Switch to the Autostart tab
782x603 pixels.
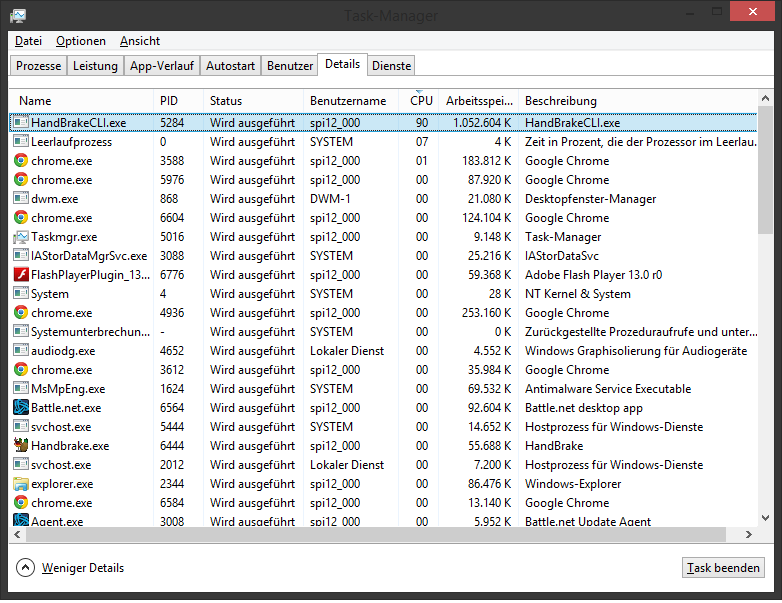coord(230,66)
